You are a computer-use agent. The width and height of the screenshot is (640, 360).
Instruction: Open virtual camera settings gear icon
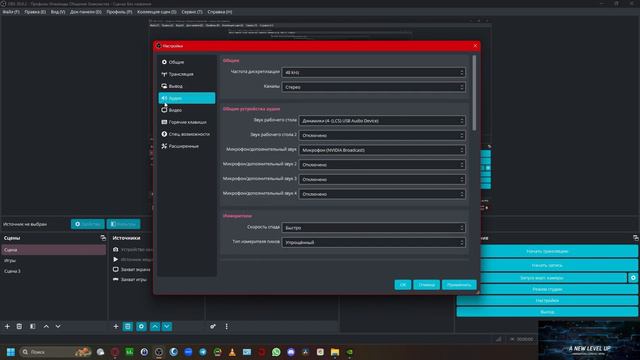(x=633, y=278)
